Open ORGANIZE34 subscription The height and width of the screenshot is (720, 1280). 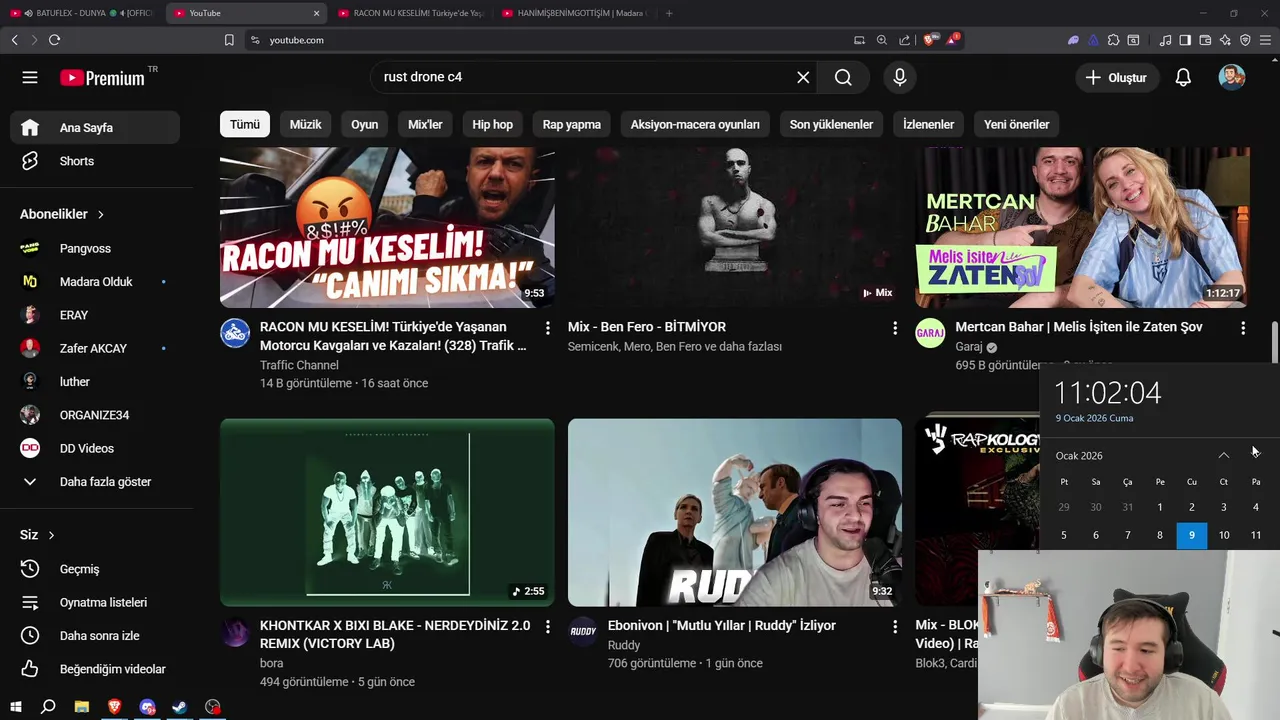[x=95, y=415]
